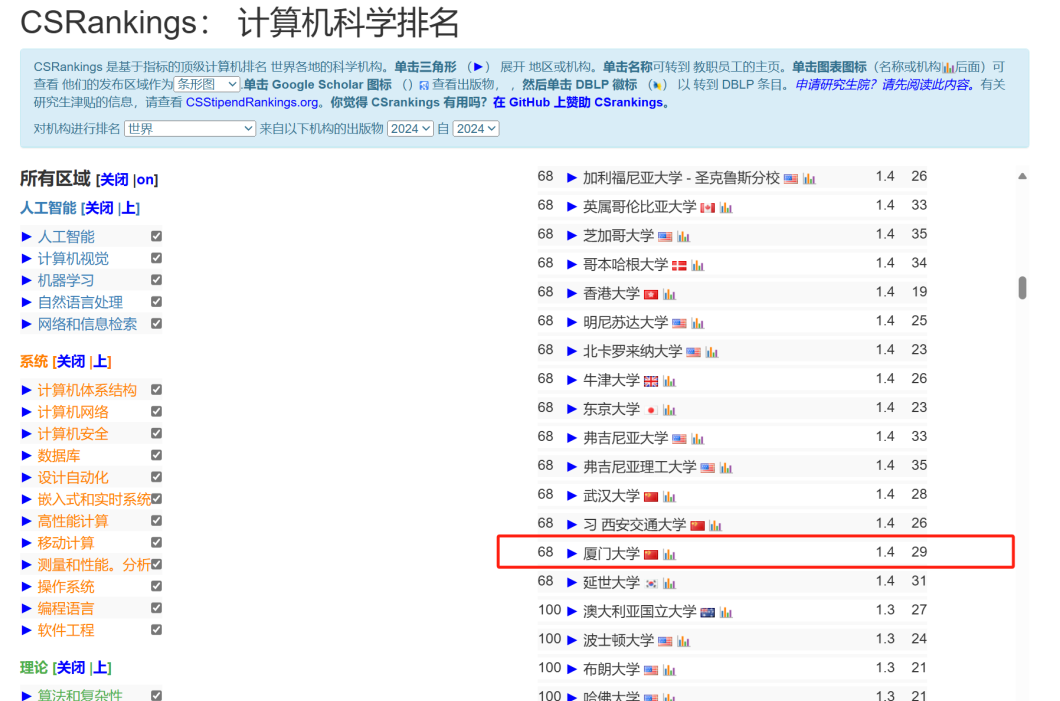The width and height of the screenshot is (1060, 701).
Task: Expand the 牛津大学 faculty list triangle
Action: point(571,380)
